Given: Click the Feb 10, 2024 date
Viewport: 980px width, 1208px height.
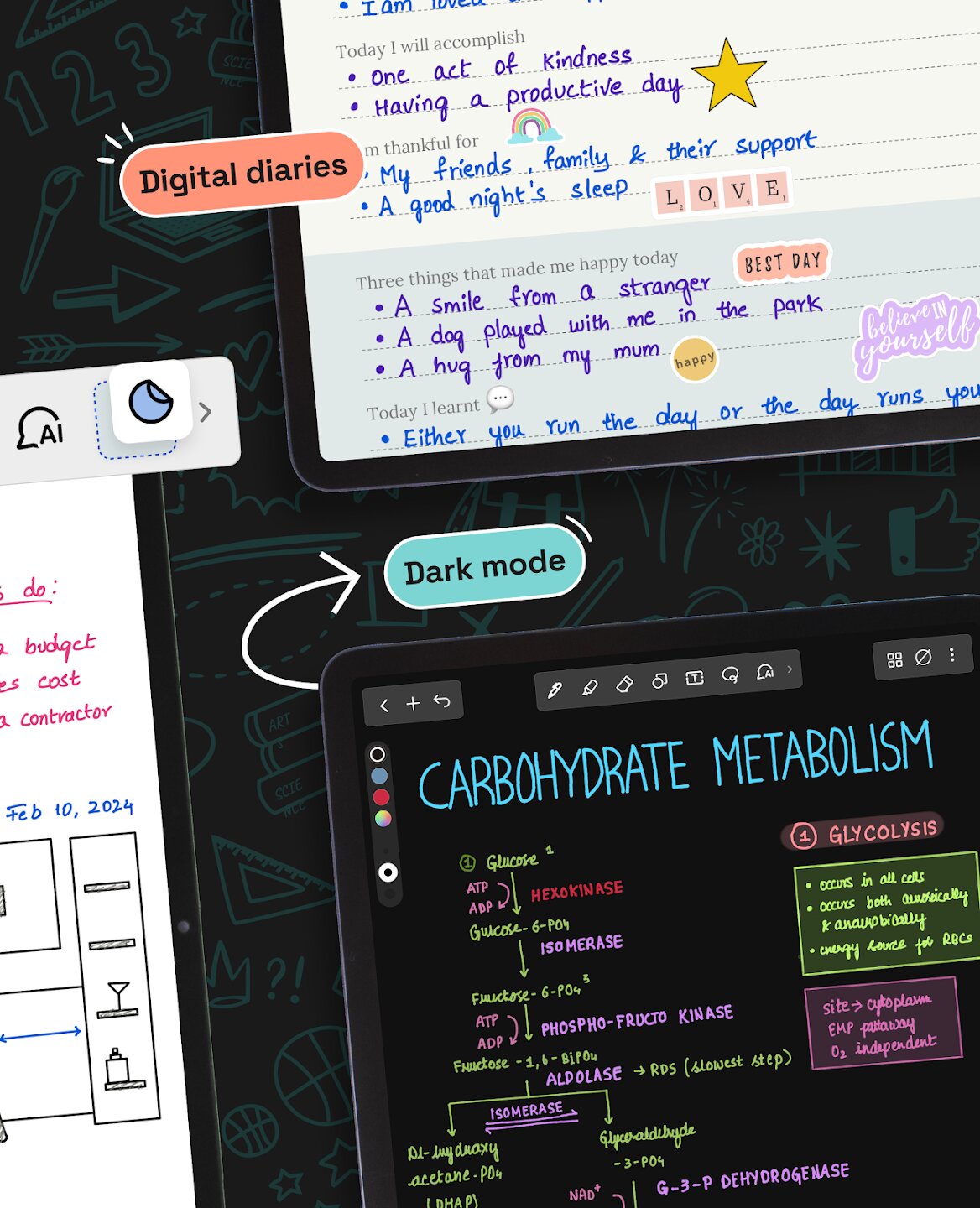Looking at the screenshot, I should click(70, 810).
